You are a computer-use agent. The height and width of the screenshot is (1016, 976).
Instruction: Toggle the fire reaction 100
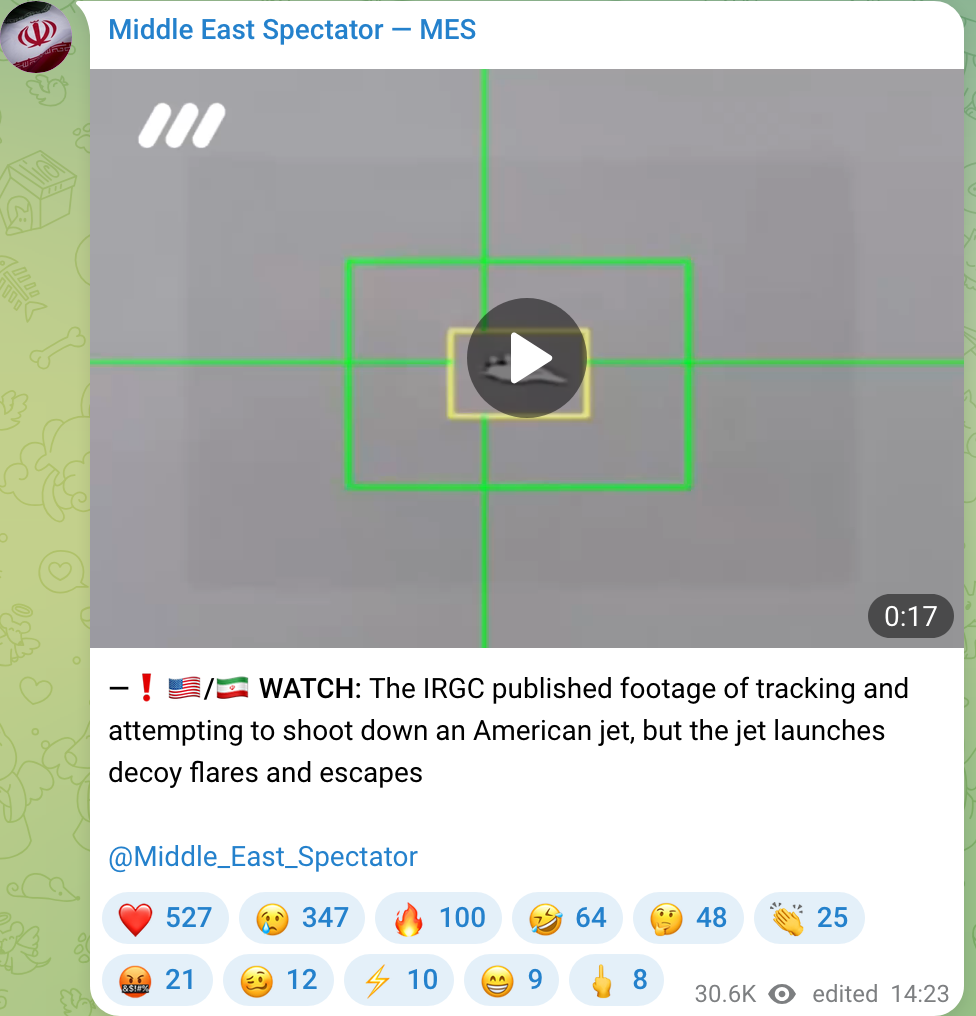[x=439, y=918]
